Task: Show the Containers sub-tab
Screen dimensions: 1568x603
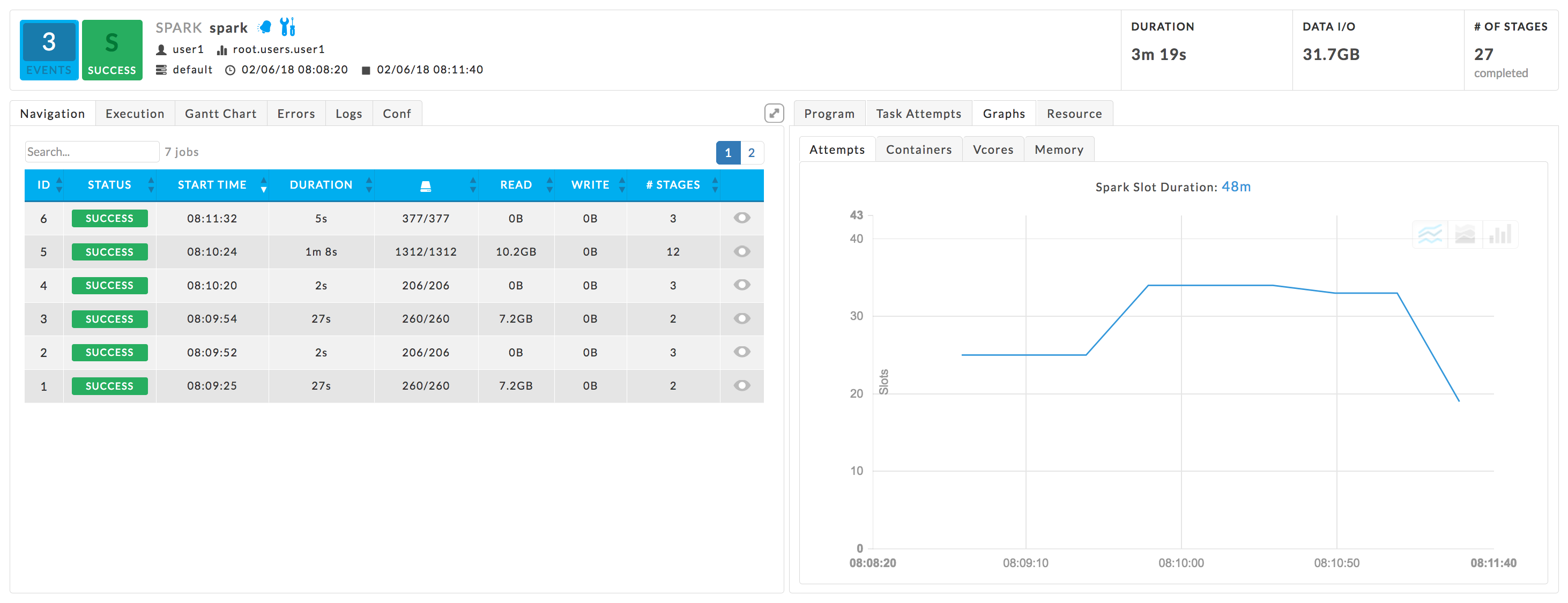Action: (x=918, y=150)
